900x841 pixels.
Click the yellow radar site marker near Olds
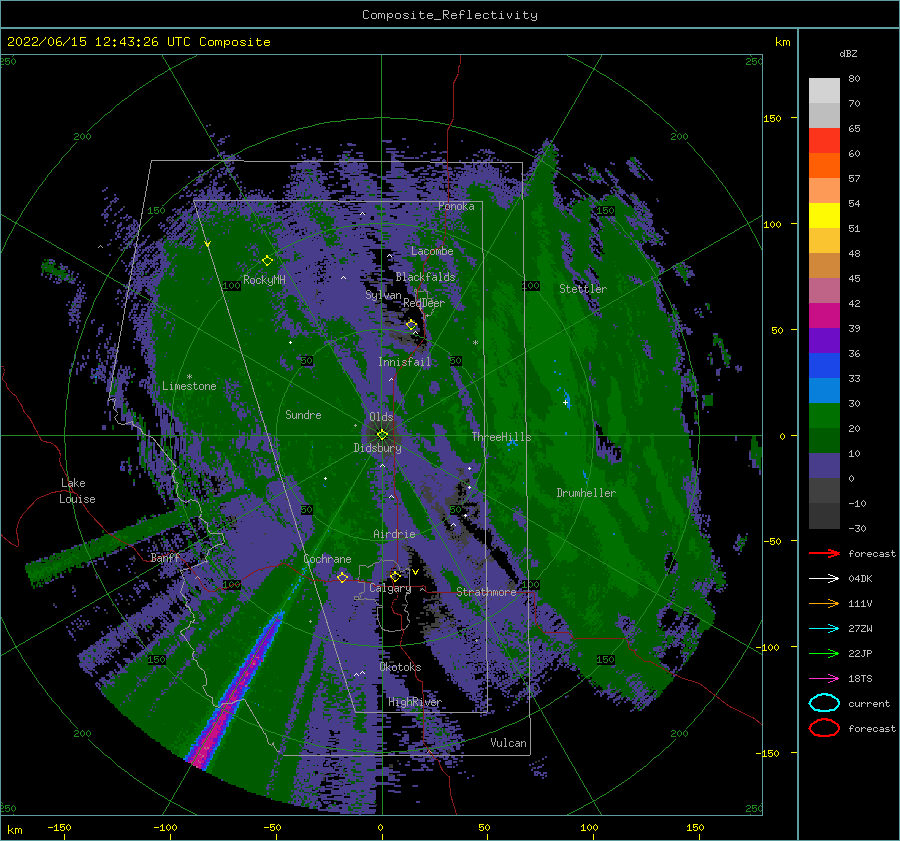click(x=382, y=435)
